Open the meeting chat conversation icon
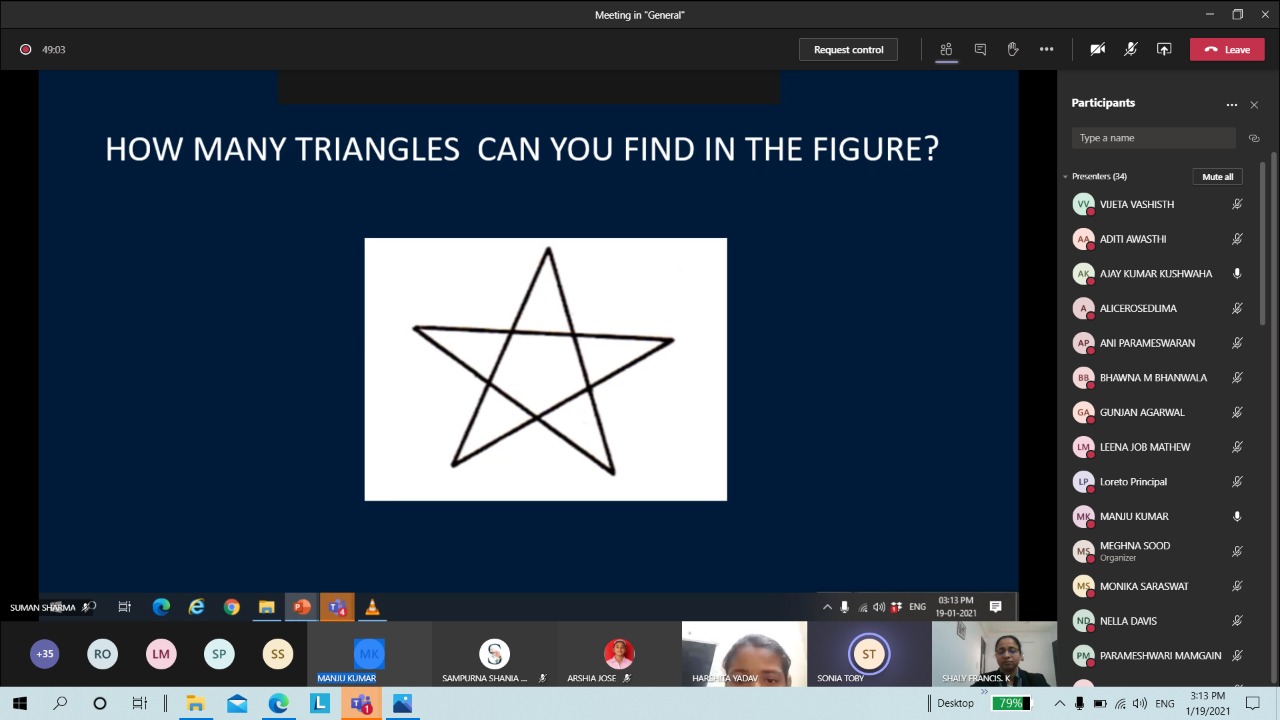 [x=980, y=49]
